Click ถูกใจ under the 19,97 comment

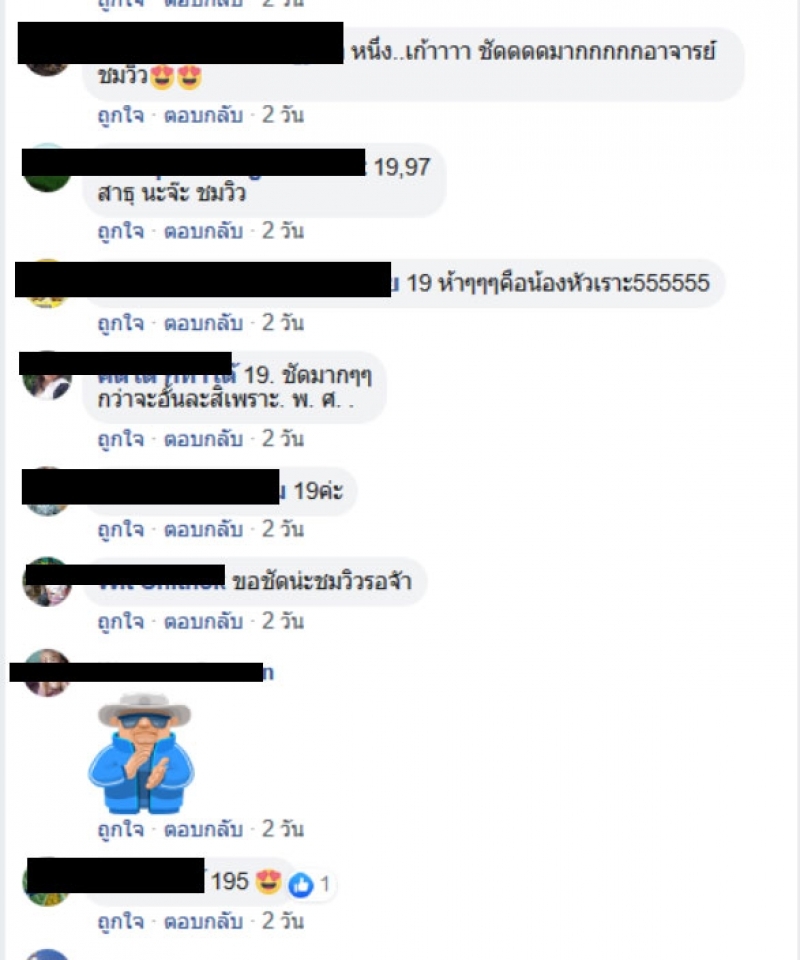point(121,231)
